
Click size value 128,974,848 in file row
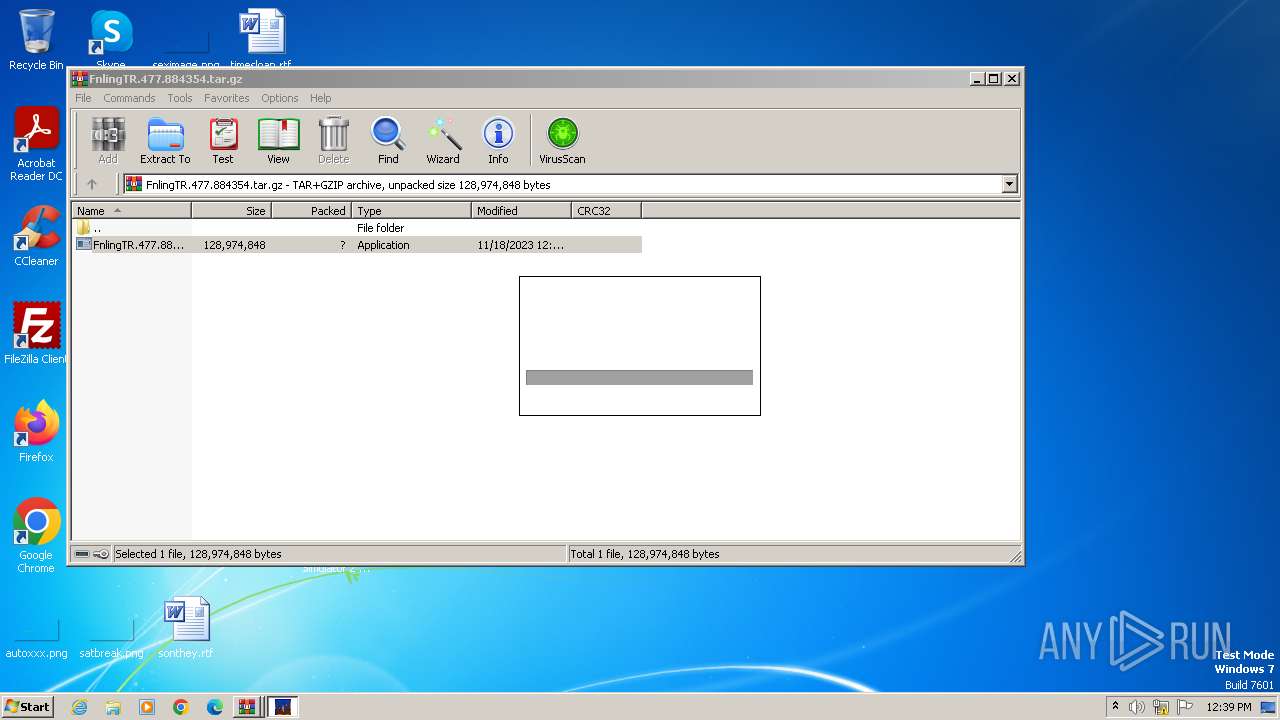click(x=234, y=245)
